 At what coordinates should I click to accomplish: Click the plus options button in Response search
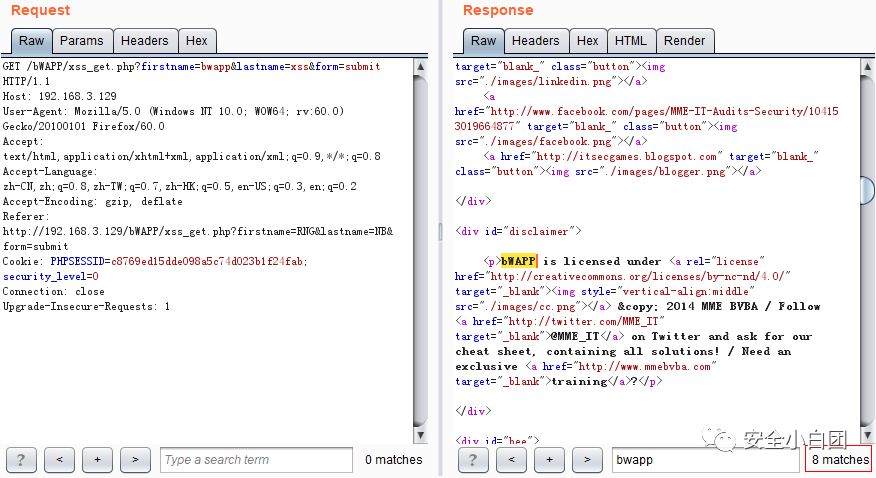[549, 460]
